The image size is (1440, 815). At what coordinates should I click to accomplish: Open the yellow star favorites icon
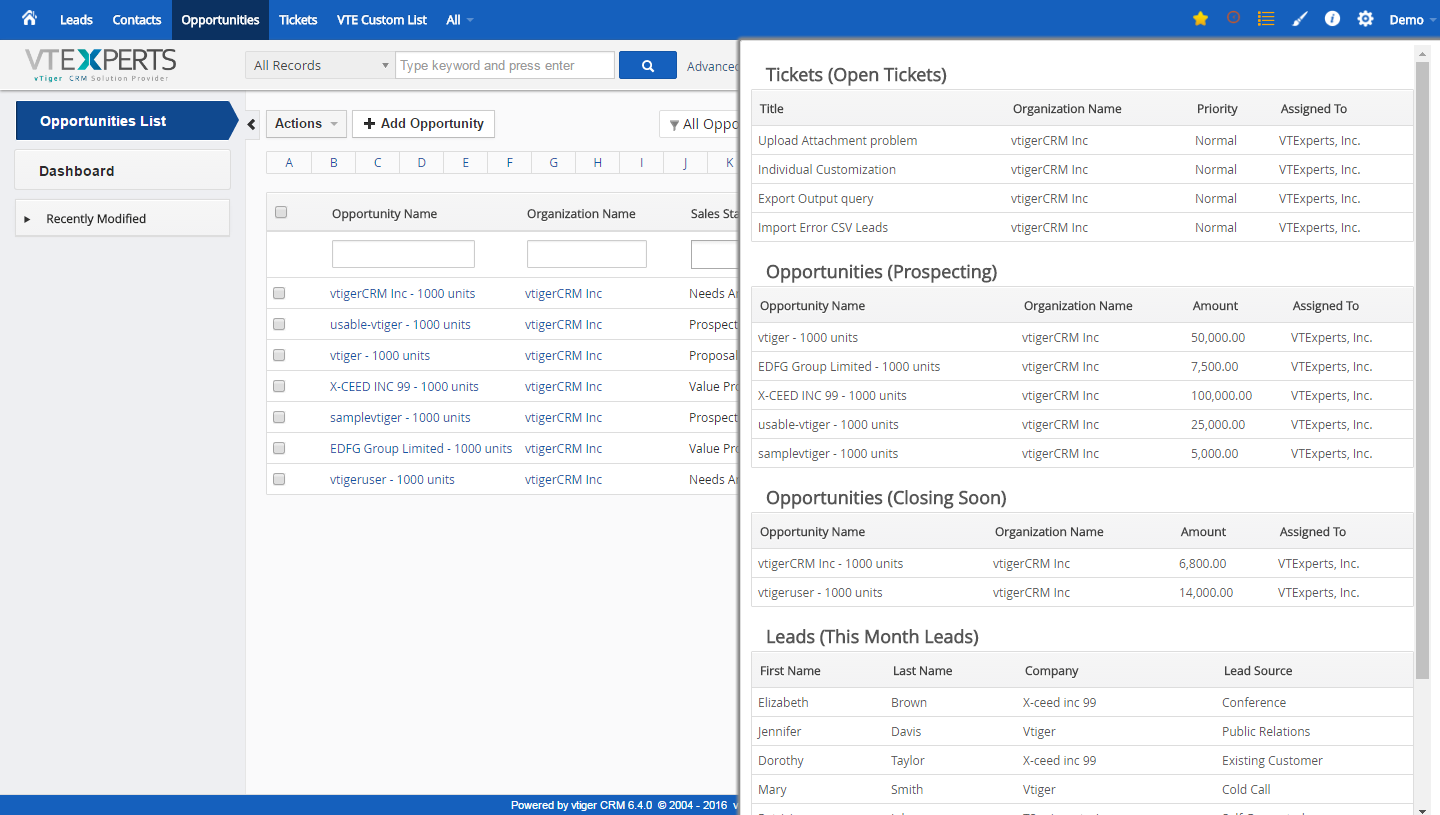[1200, 19]
